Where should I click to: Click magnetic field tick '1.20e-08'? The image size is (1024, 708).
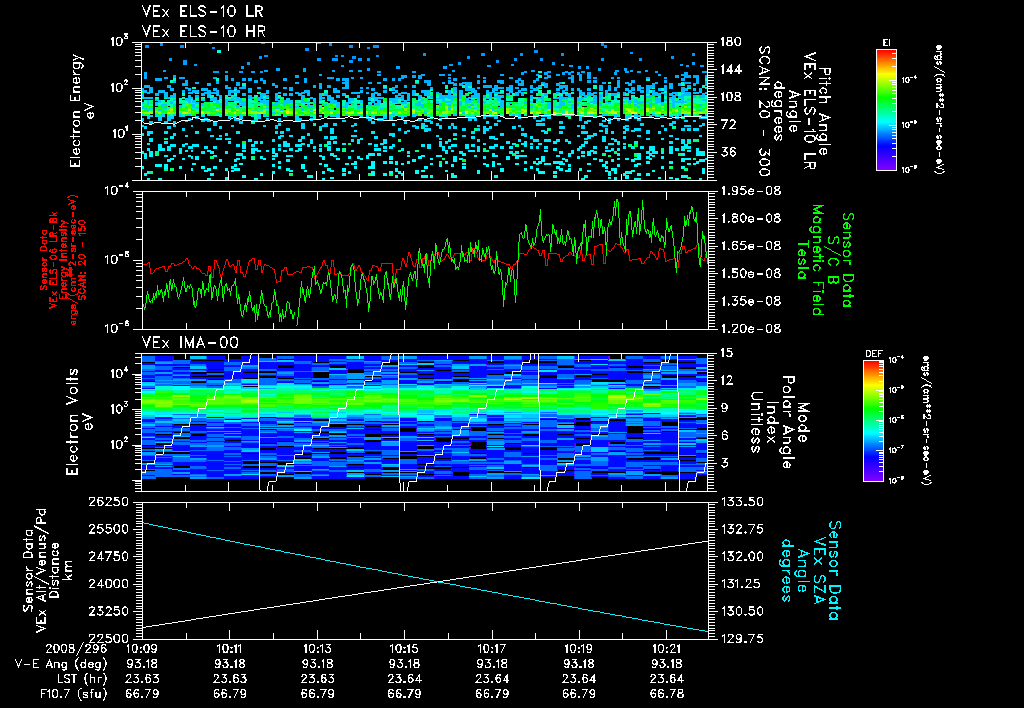750,329
